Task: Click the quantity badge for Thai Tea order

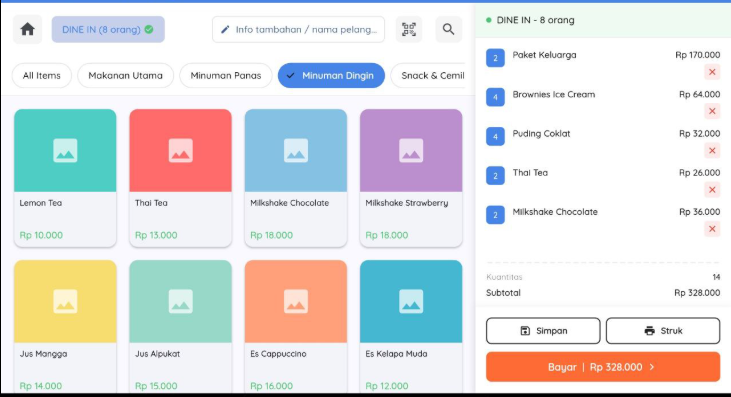Action: point(496,176)
